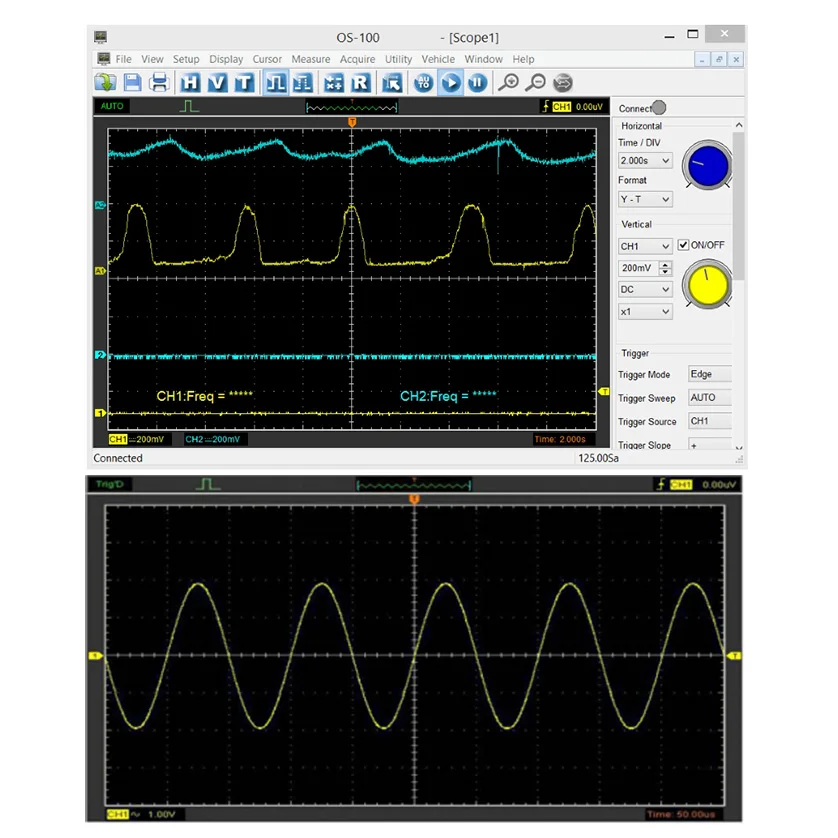Screen dimensions: 838x838
Task: Open the Setup menu
Action: (186, 59)
